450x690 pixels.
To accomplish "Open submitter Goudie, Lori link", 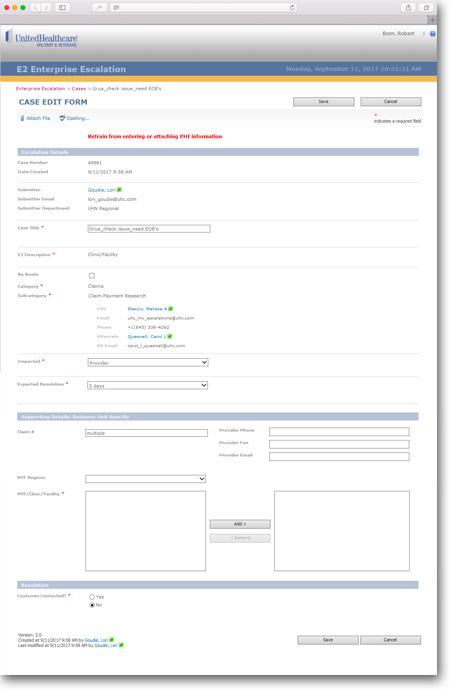I will pos(102,190).
